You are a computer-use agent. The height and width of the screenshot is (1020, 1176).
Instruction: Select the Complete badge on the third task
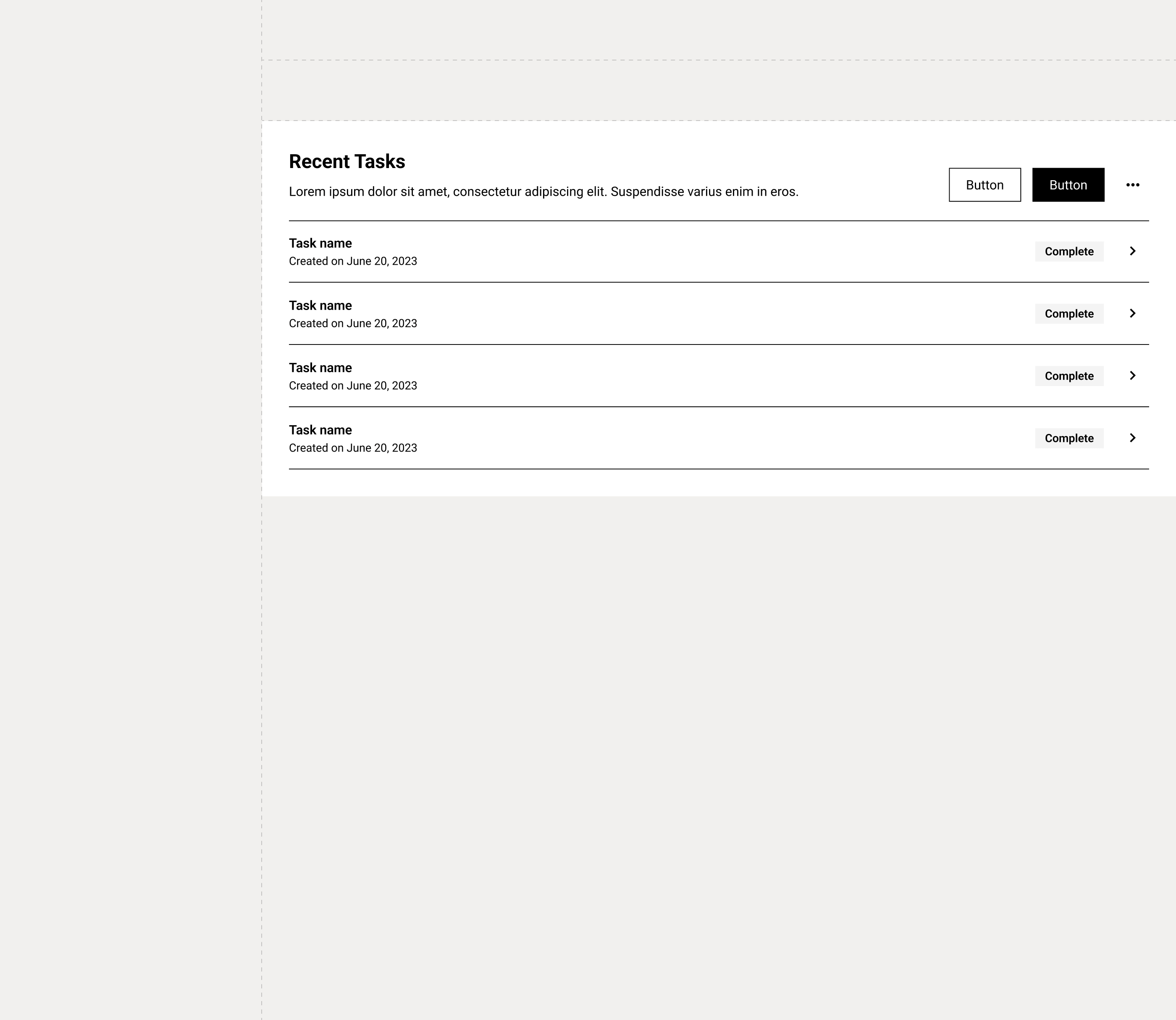pyautogui.click(x=1069, y=376)
